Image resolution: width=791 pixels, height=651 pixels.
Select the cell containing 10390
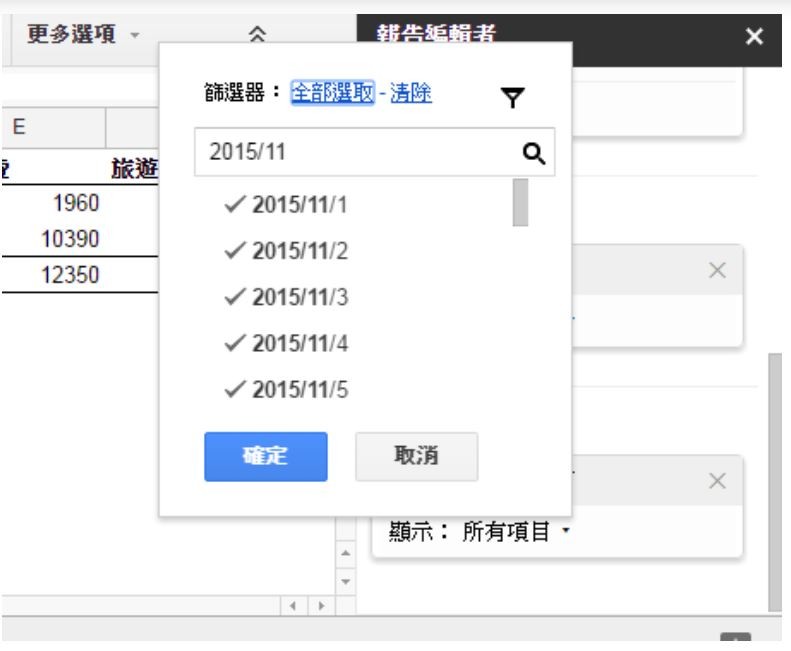[53, 239]
